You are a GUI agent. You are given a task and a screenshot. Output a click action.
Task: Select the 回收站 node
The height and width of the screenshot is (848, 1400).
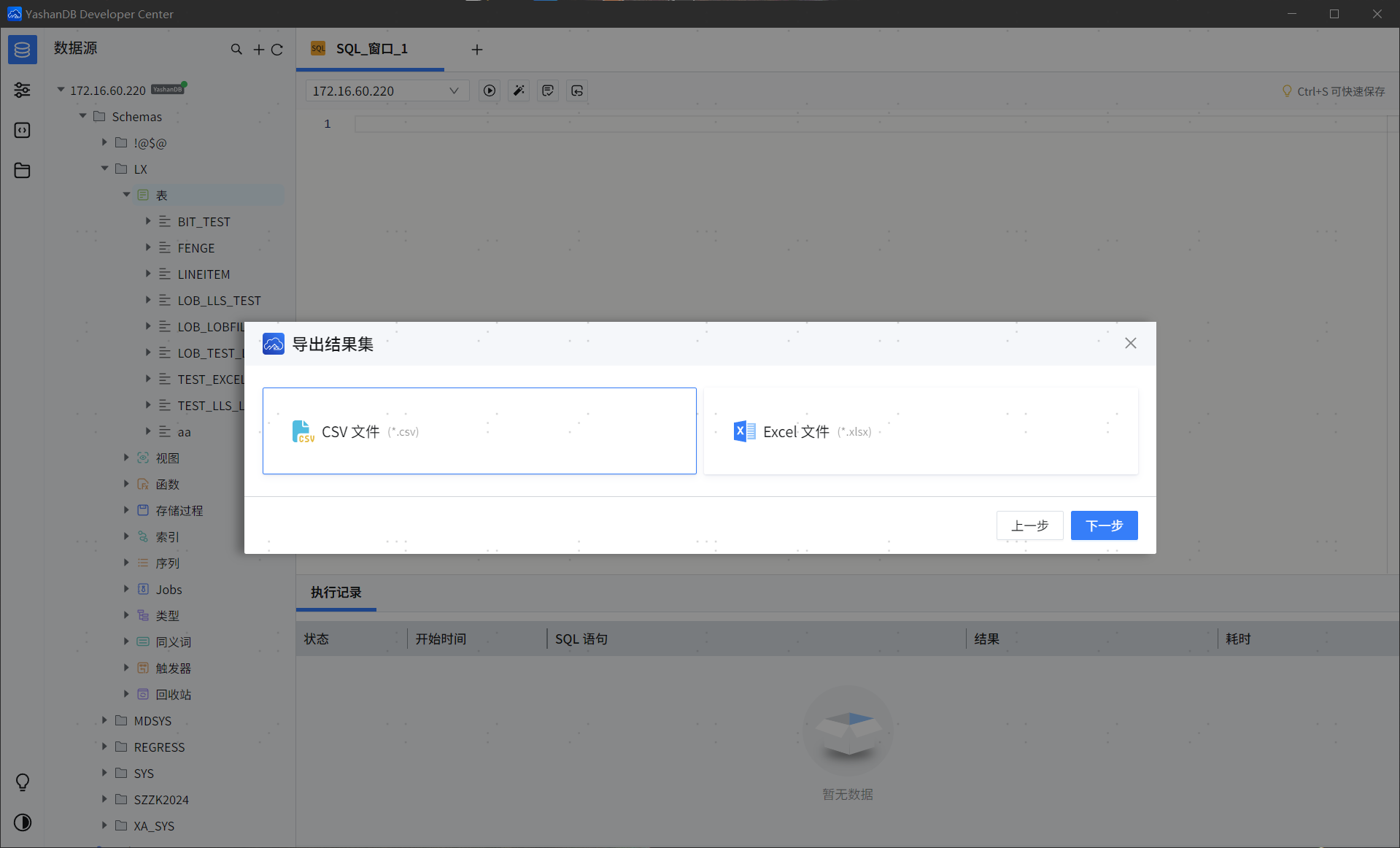tap(173, 694)
